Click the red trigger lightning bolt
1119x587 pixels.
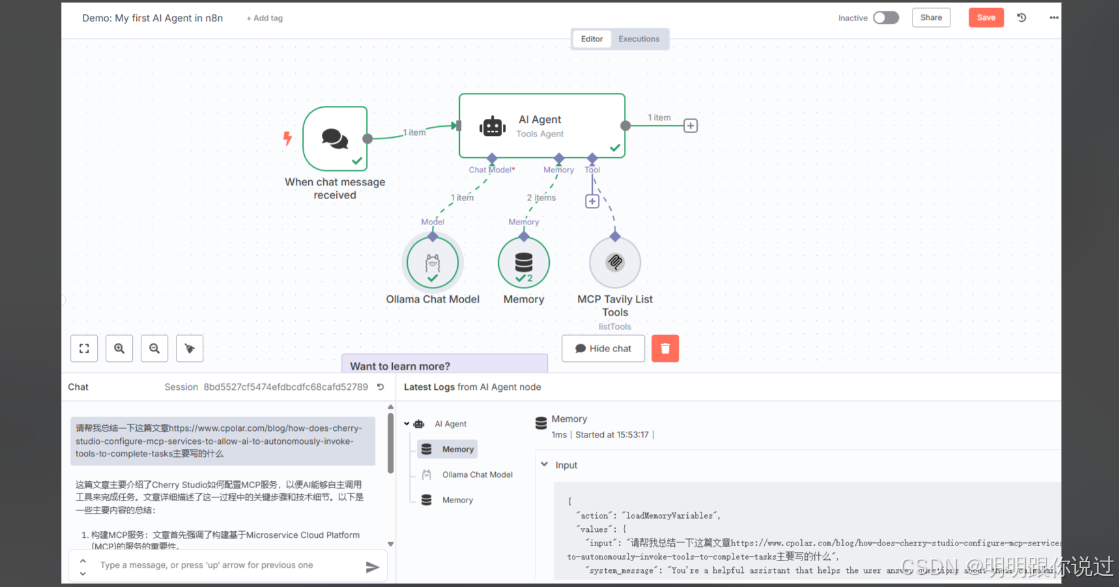tap(287, 138)
